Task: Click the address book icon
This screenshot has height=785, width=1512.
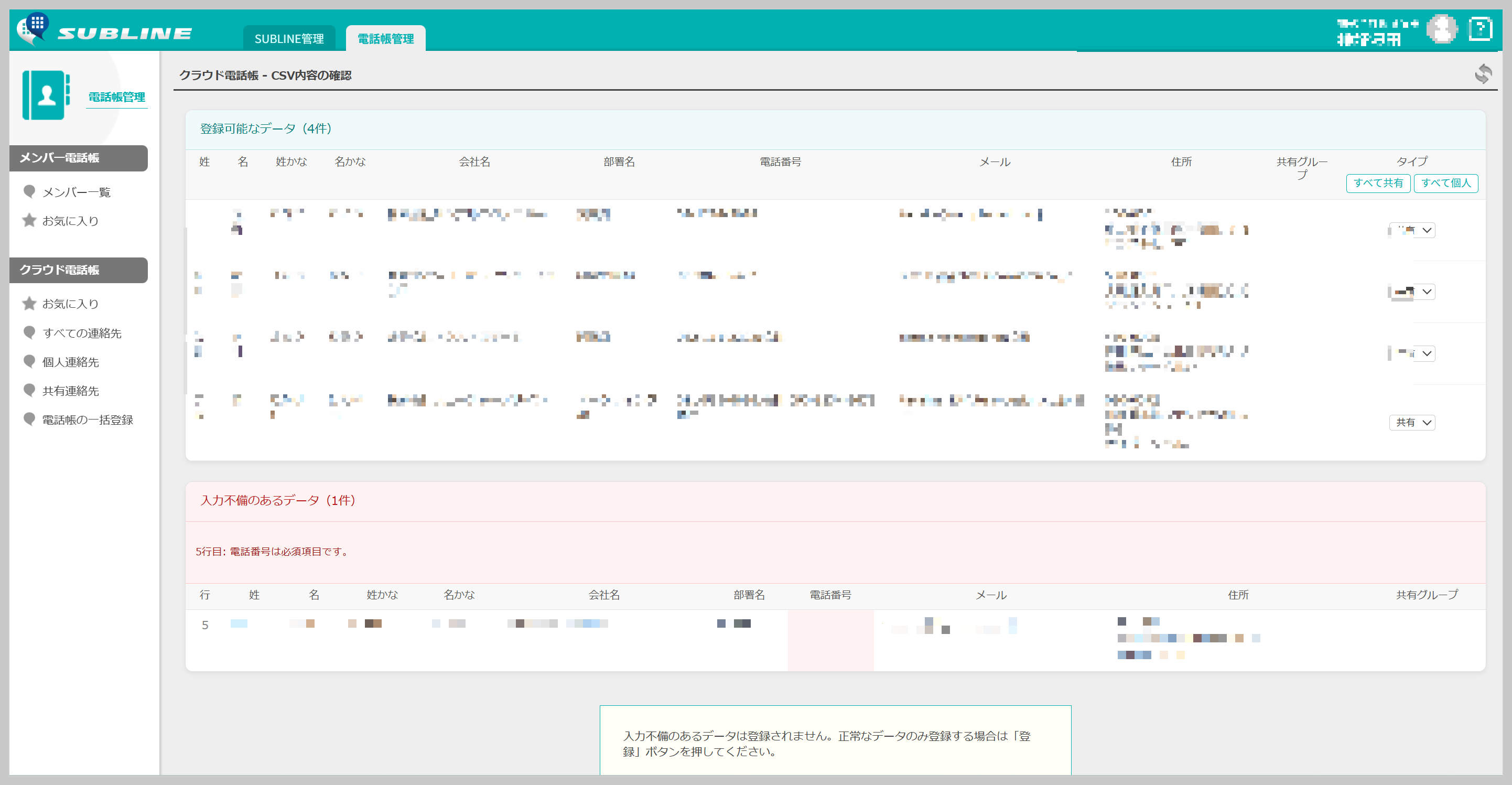Action: click(46, 95)
